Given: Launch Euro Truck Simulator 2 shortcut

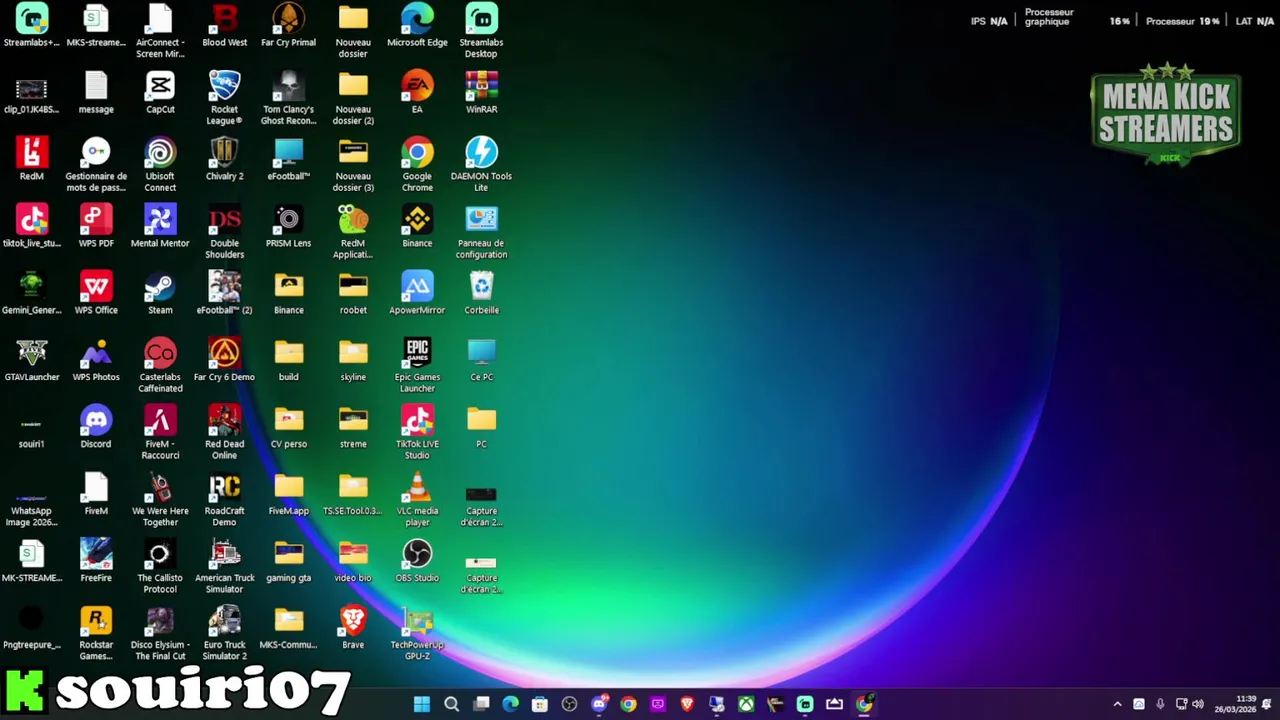Looking at the screenshot, I should (x=224, y=634).
